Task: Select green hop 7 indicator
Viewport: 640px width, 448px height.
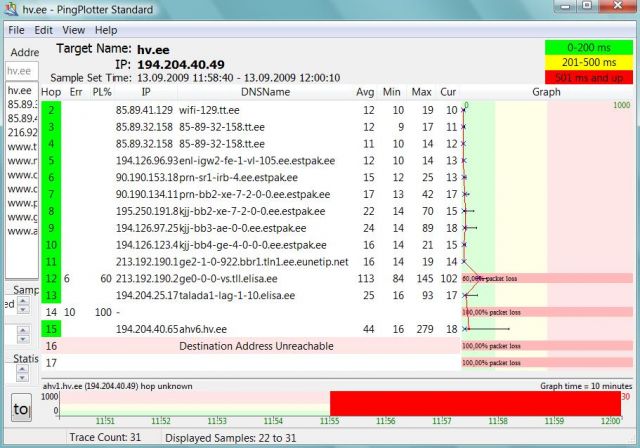Action: [51, 194]
